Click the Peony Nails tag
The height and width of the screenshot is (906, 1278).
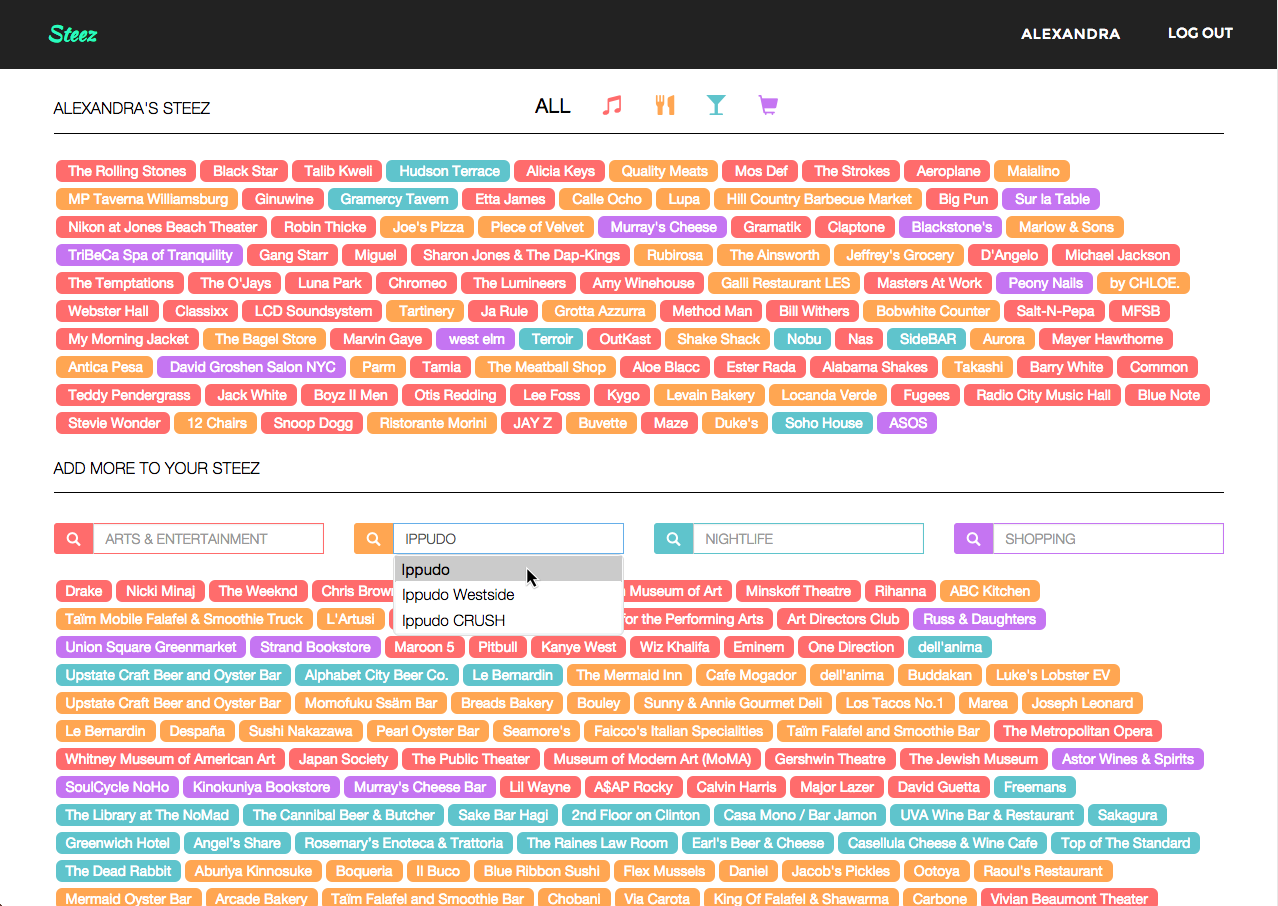[1045, 283]
